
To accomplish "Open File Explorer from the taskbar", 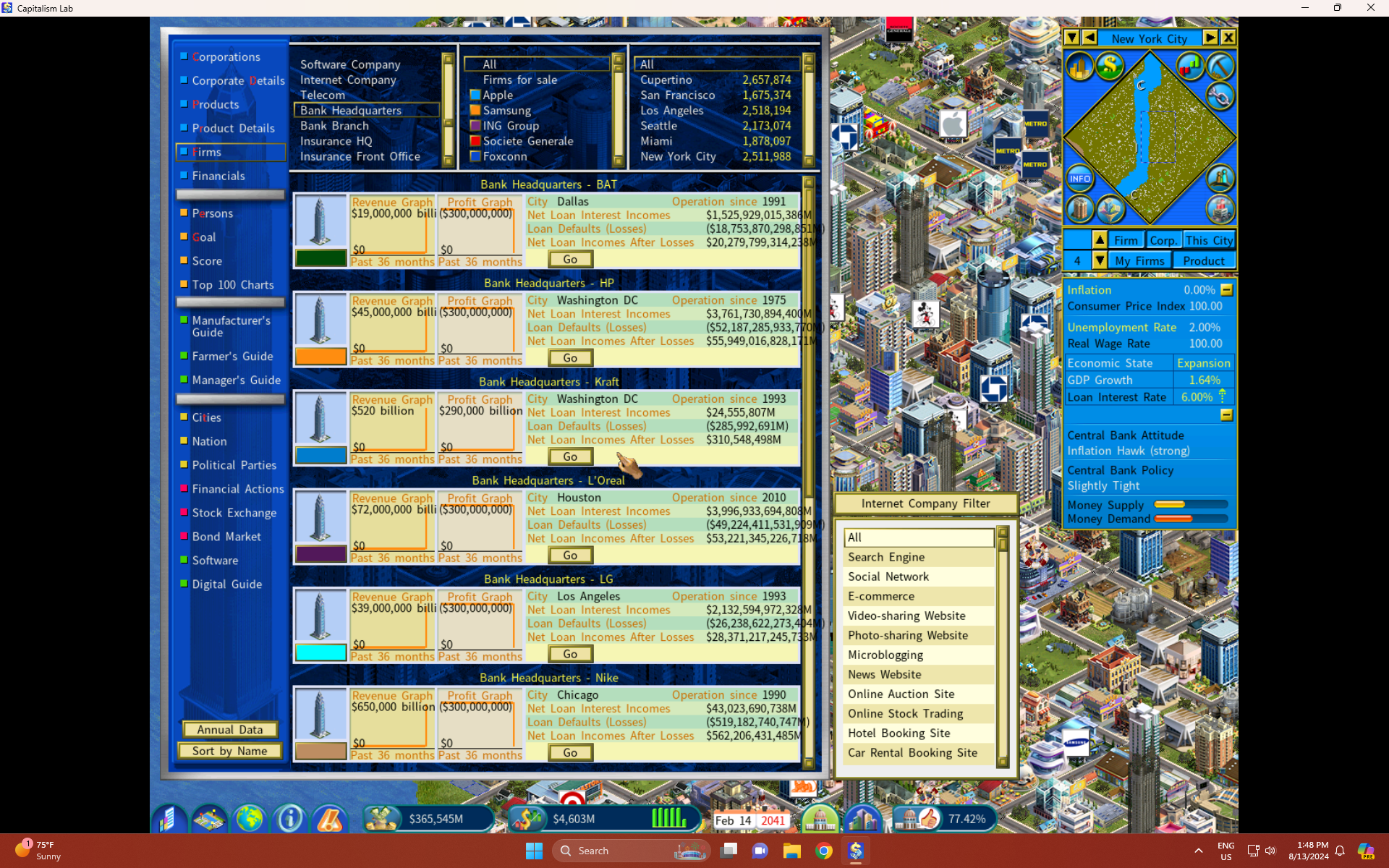I will click(791, 851).
